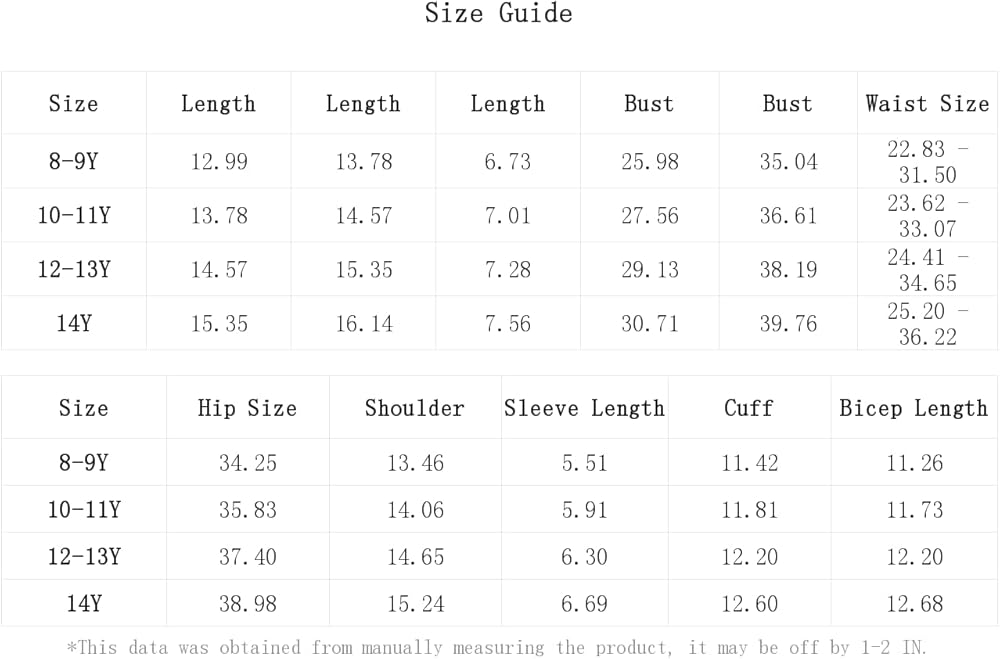This screenshot has height=659, width=1000.
Task: Click the 16.14 length cell
Action: pyautogui.click(x=363, y=324)
